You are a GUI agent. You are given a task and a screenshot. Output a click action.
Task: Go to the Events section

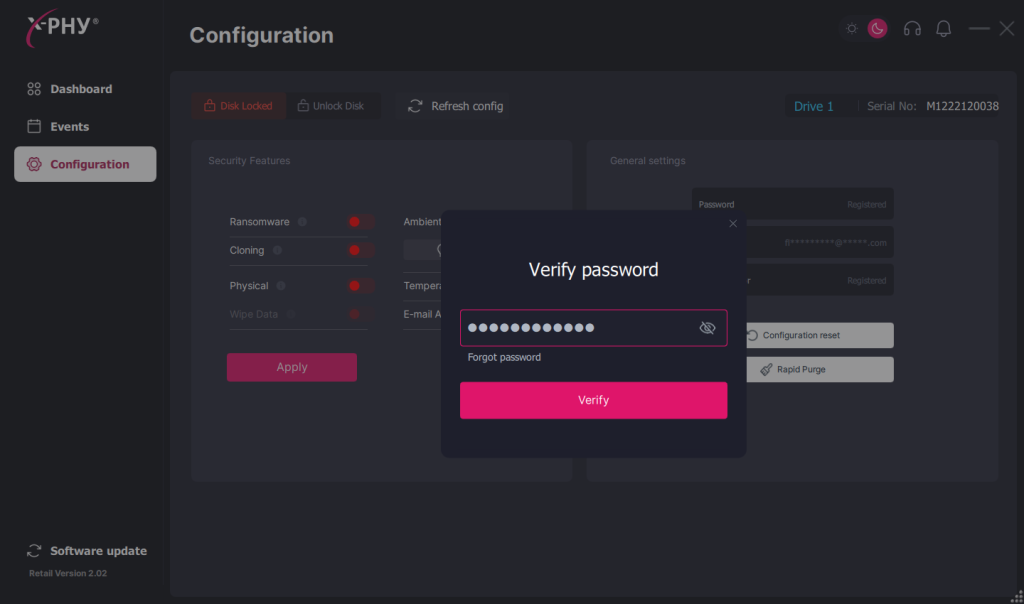69,127
